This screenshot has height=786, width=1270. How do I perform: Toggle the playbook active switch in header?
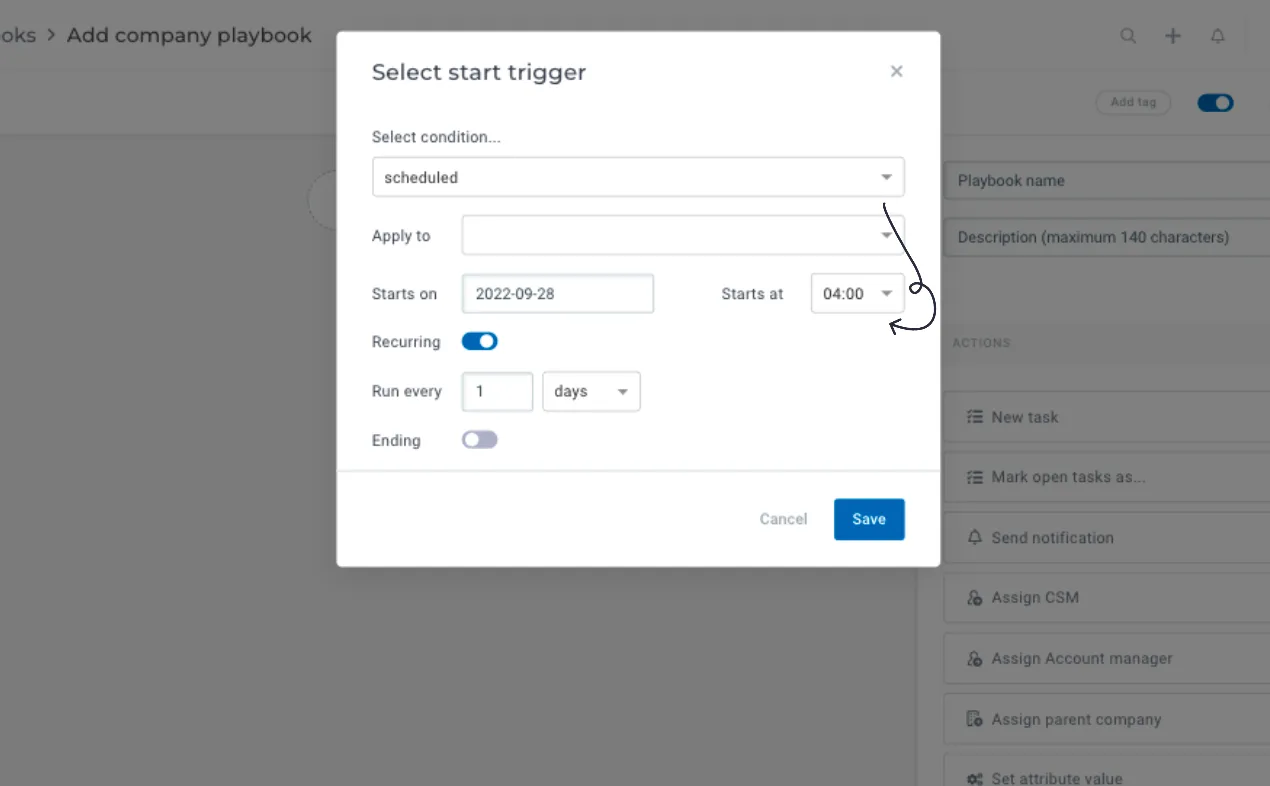[x=1215, y=102]
